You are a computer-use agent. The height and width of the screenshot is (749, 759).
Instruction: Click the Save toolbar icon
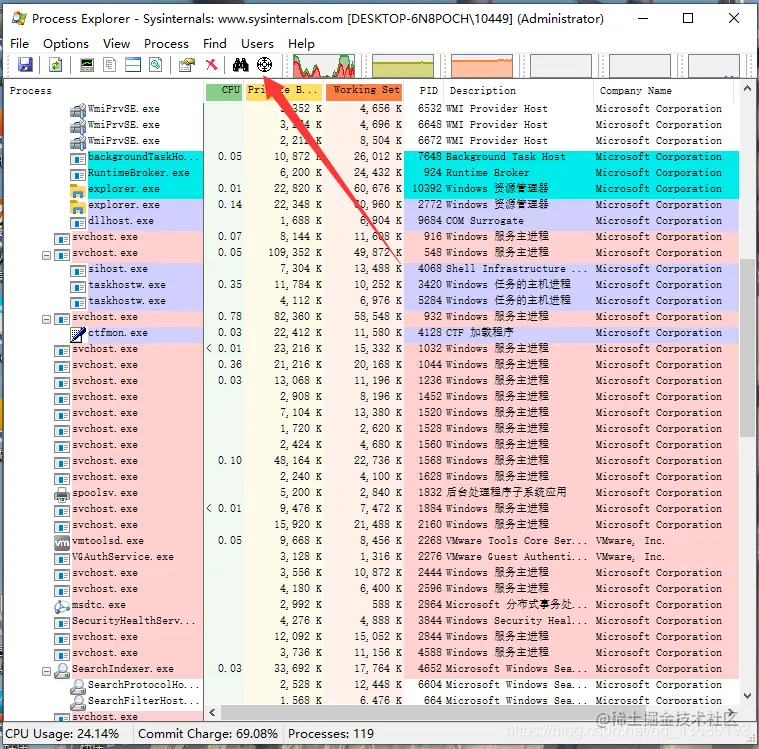(25, 65)
